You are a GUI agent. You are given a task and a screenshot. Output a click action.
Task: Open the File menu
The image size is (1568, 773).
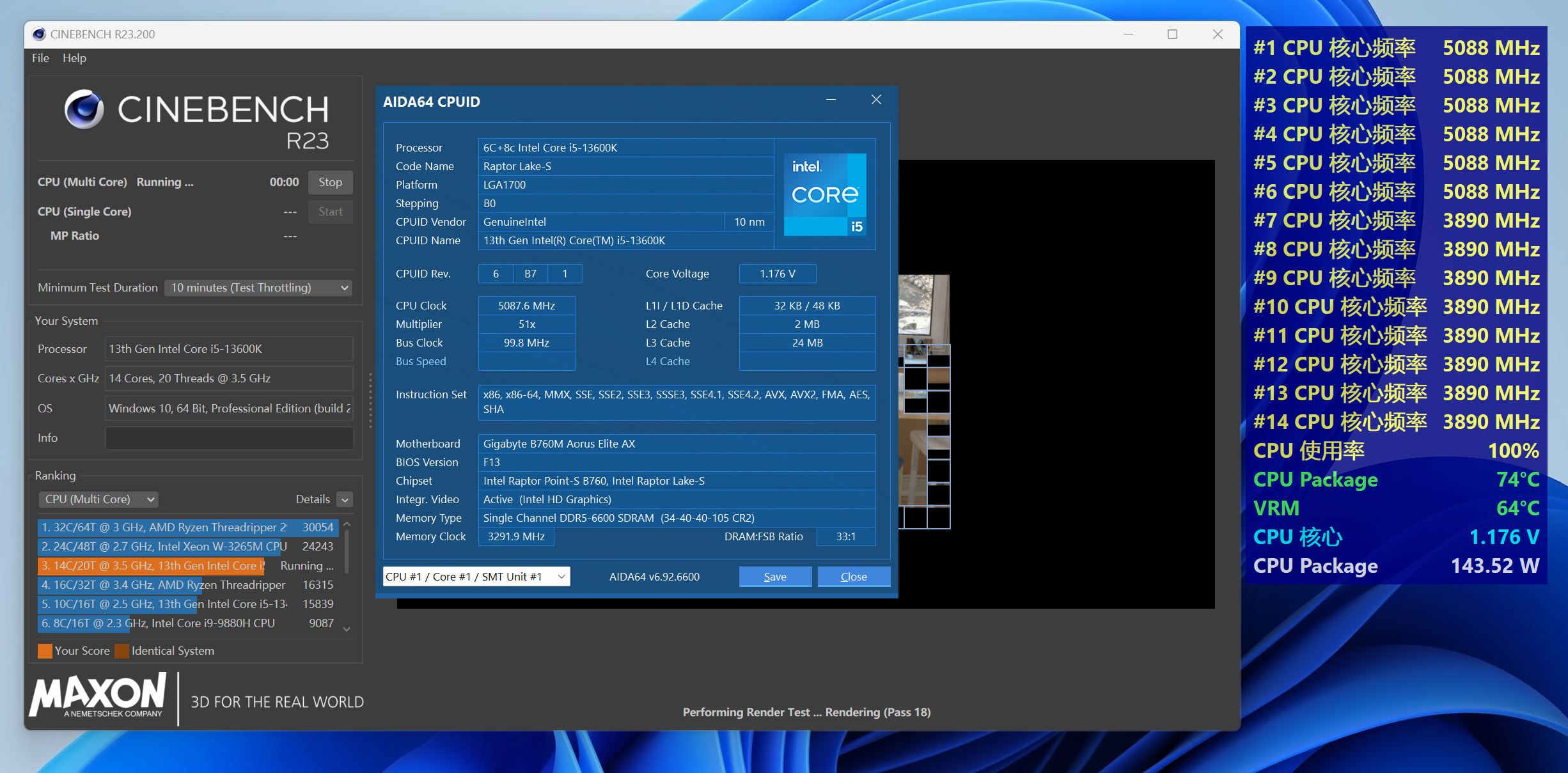[x=40, y=58]
